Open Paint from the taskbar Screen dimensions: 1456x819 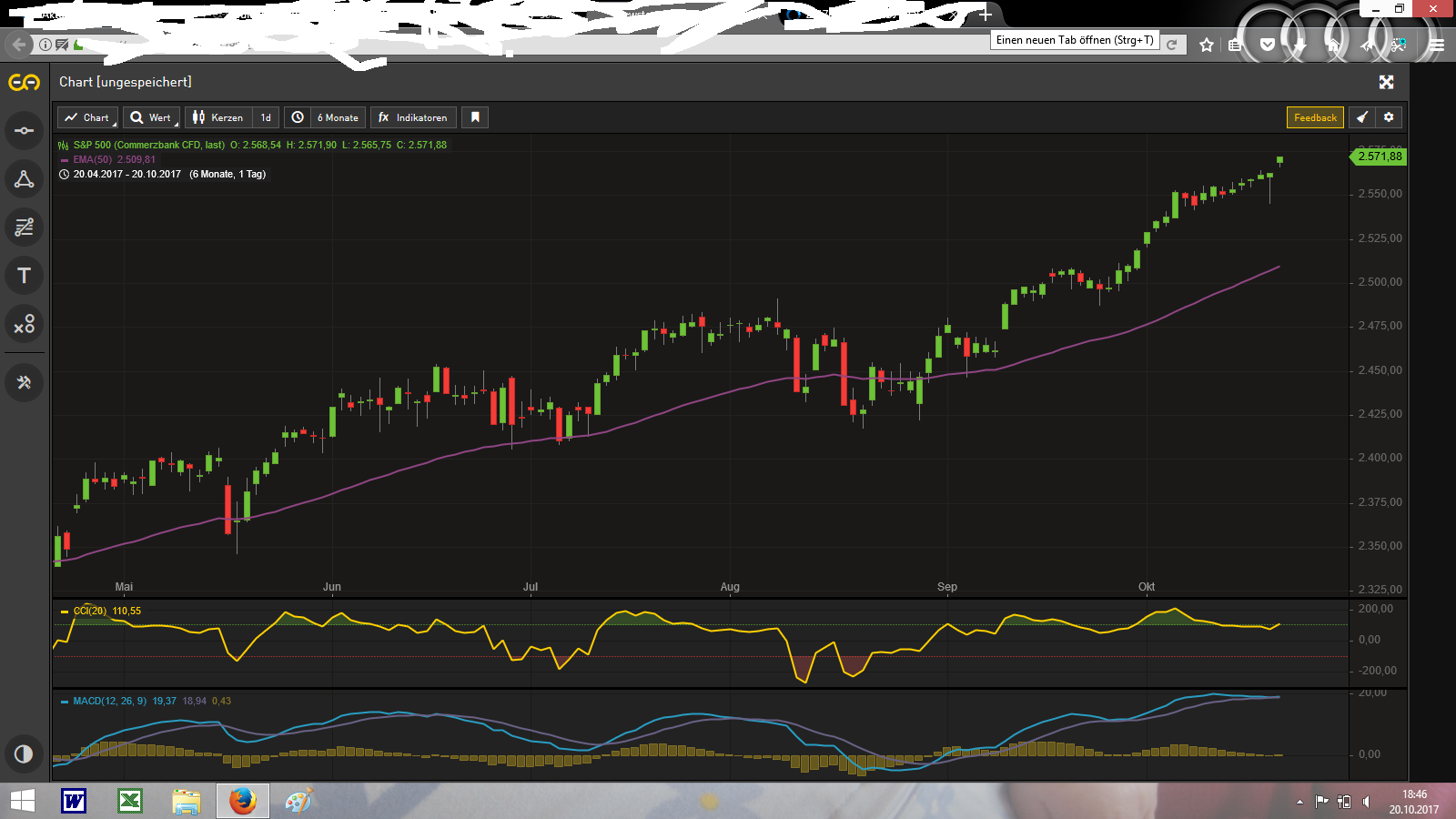(x=298, y=801)
